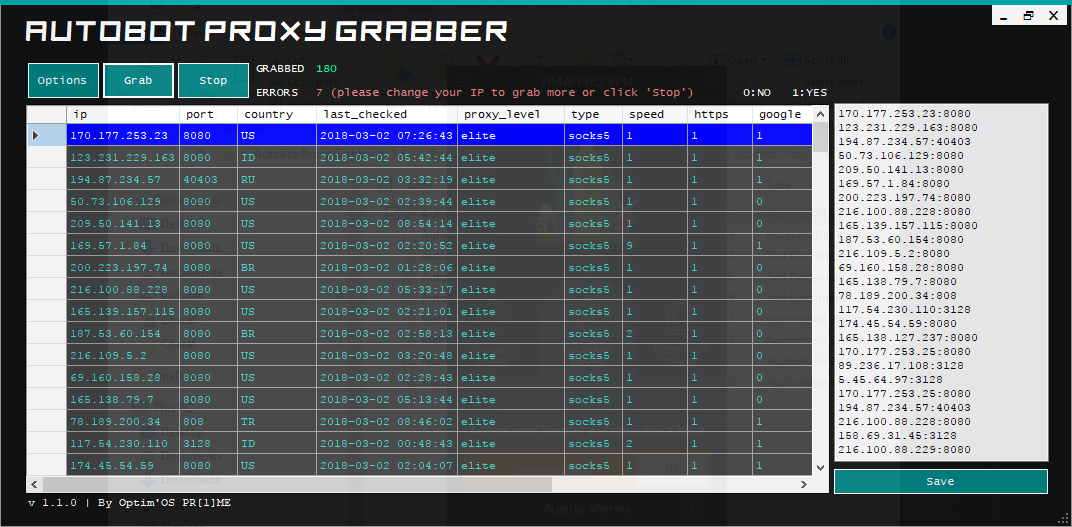Viewport: 1072px width, 527px height.
Task: Click table vertical scrollbar down arrow
Action: click(x=821, y=468)
